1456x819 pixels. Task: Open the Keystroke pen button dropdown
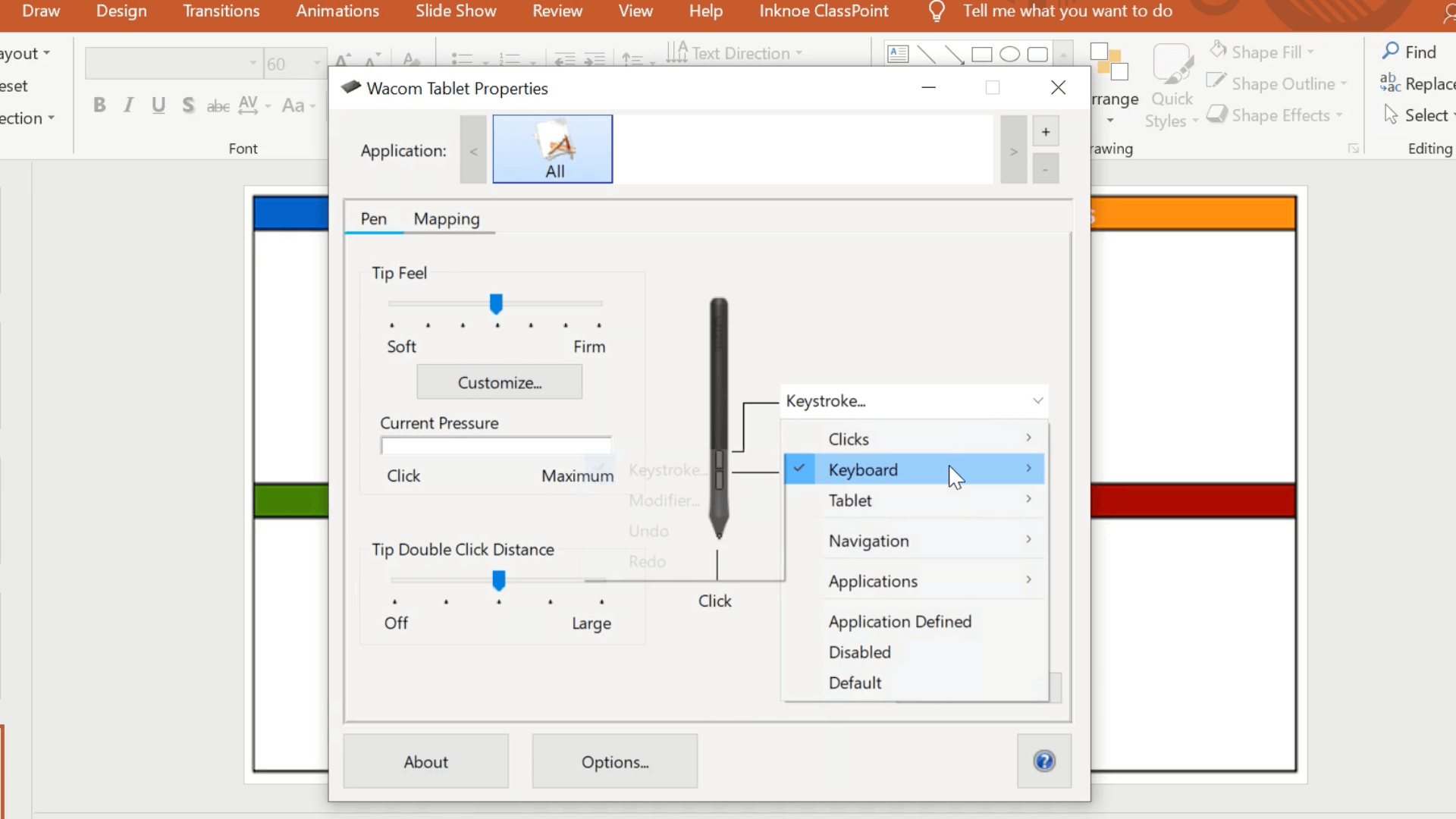click(x=915, y=400)
